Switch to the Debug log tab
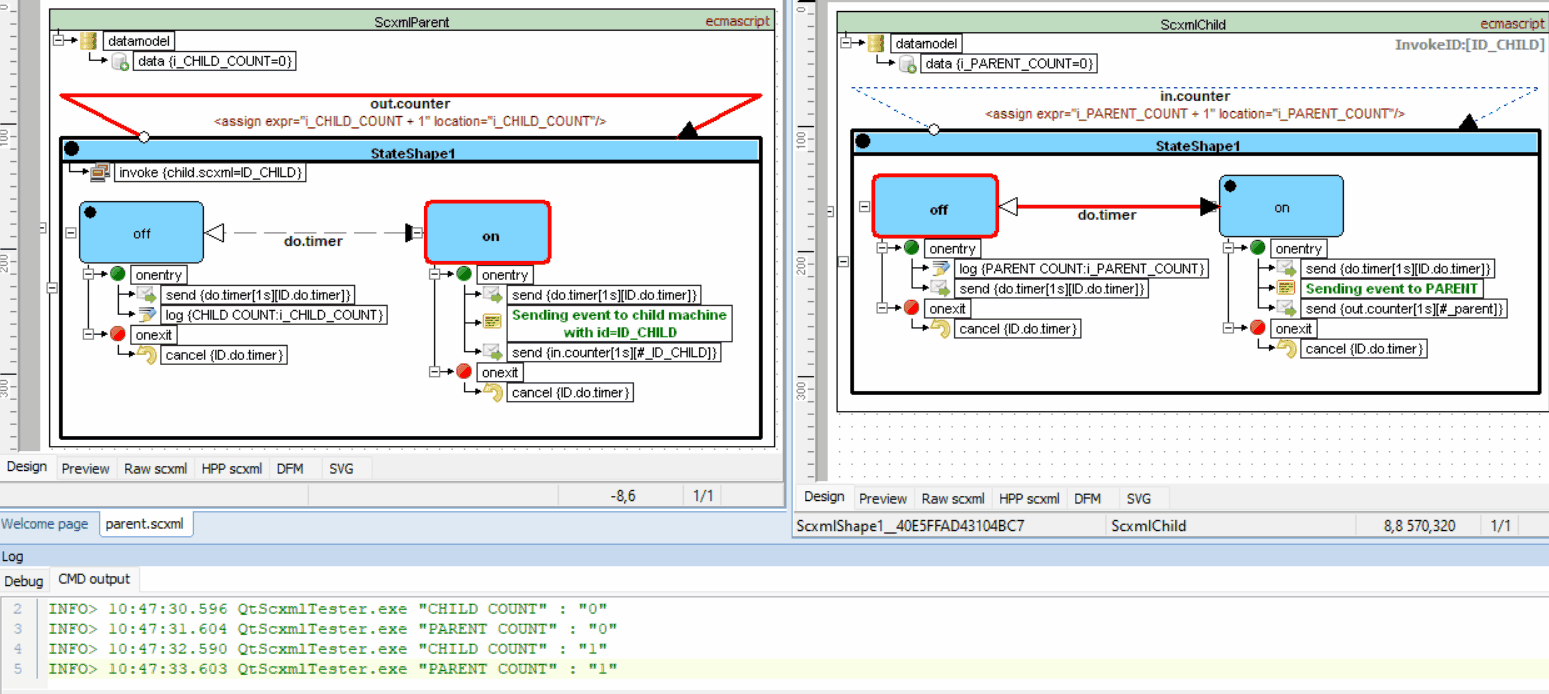This screenshot has width=1549, height=694. point(23,581)
